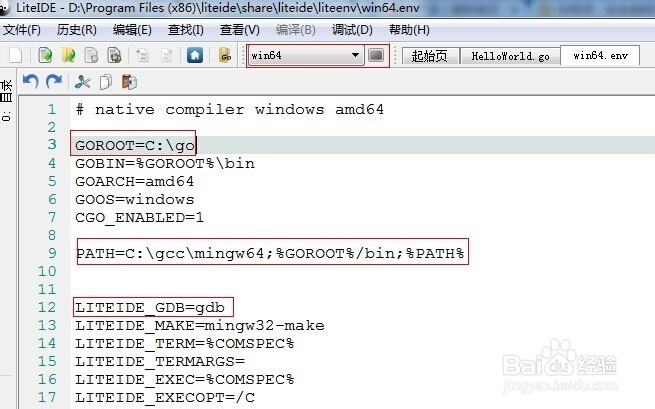655x409 pixels.
Task: Click the new document icon with green plus
Action: click(142, 55)
